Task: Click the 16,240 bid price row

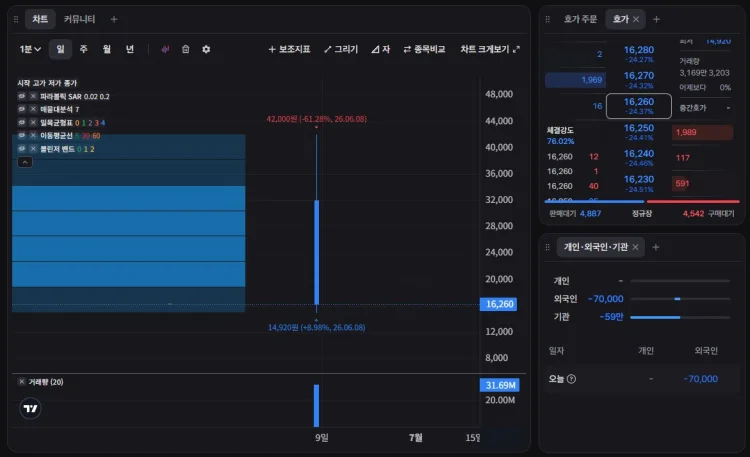Action: pos(639,157)
